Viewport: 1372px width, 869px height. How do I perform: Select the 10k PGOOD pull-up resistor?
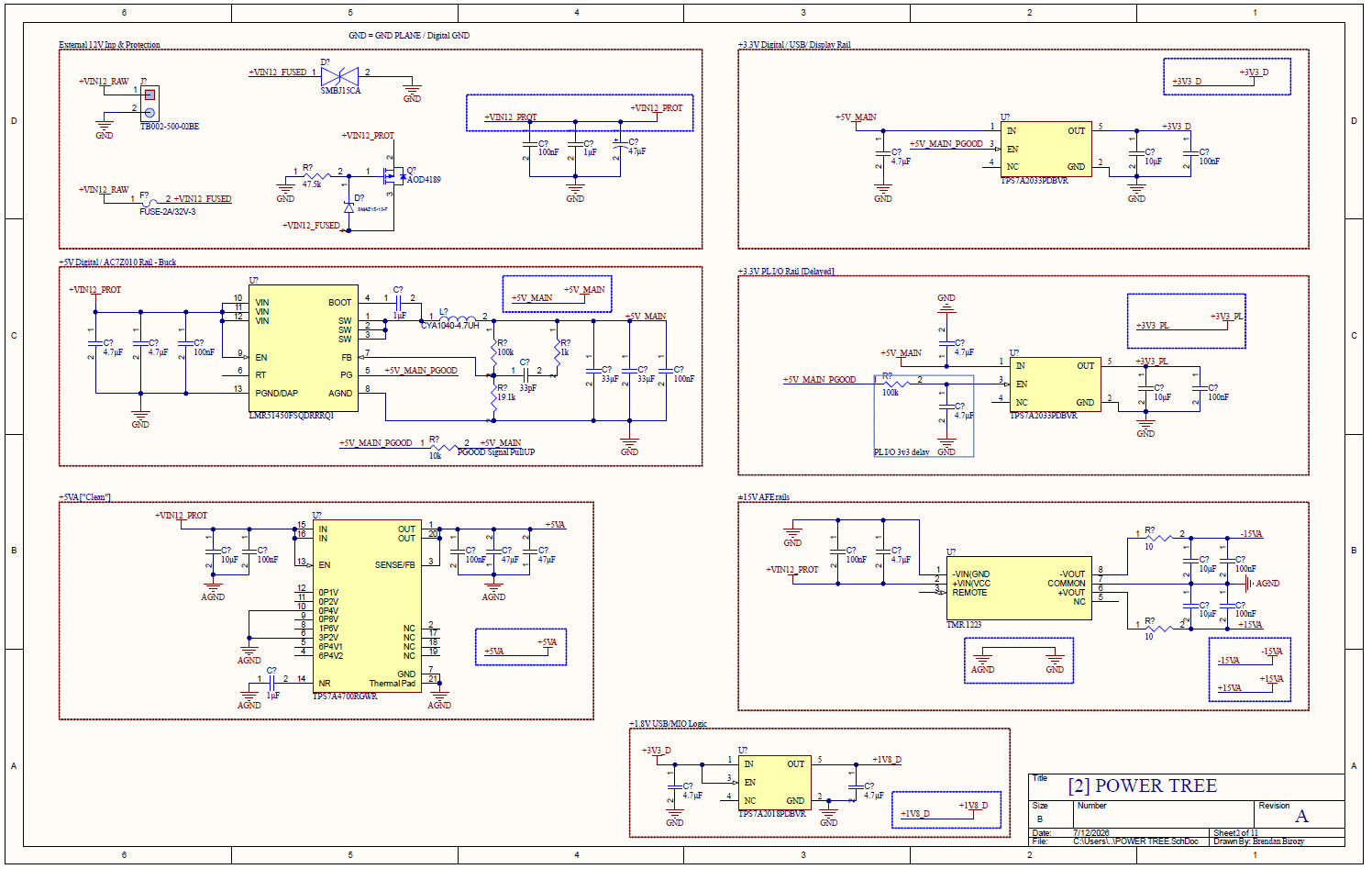pyautogui.click(x=445, y=447)
